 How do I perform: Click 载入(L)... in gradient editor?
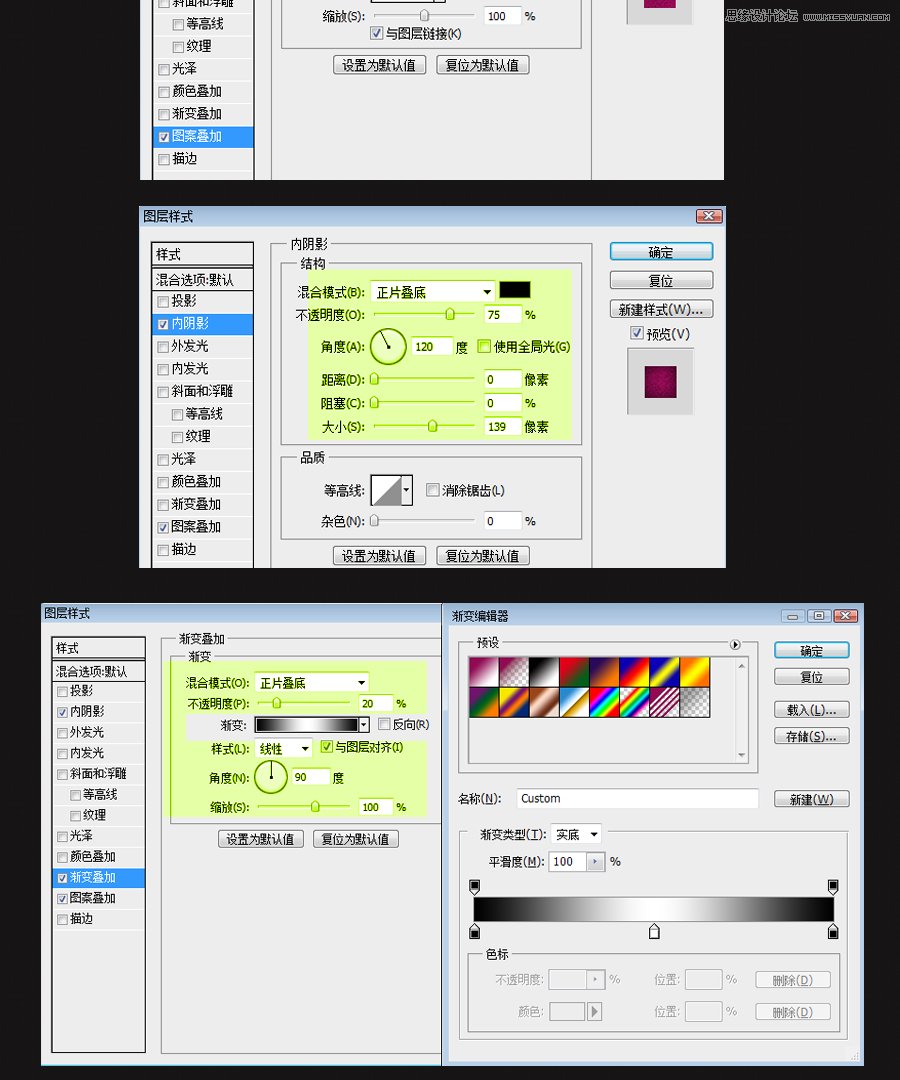[811, 709]
